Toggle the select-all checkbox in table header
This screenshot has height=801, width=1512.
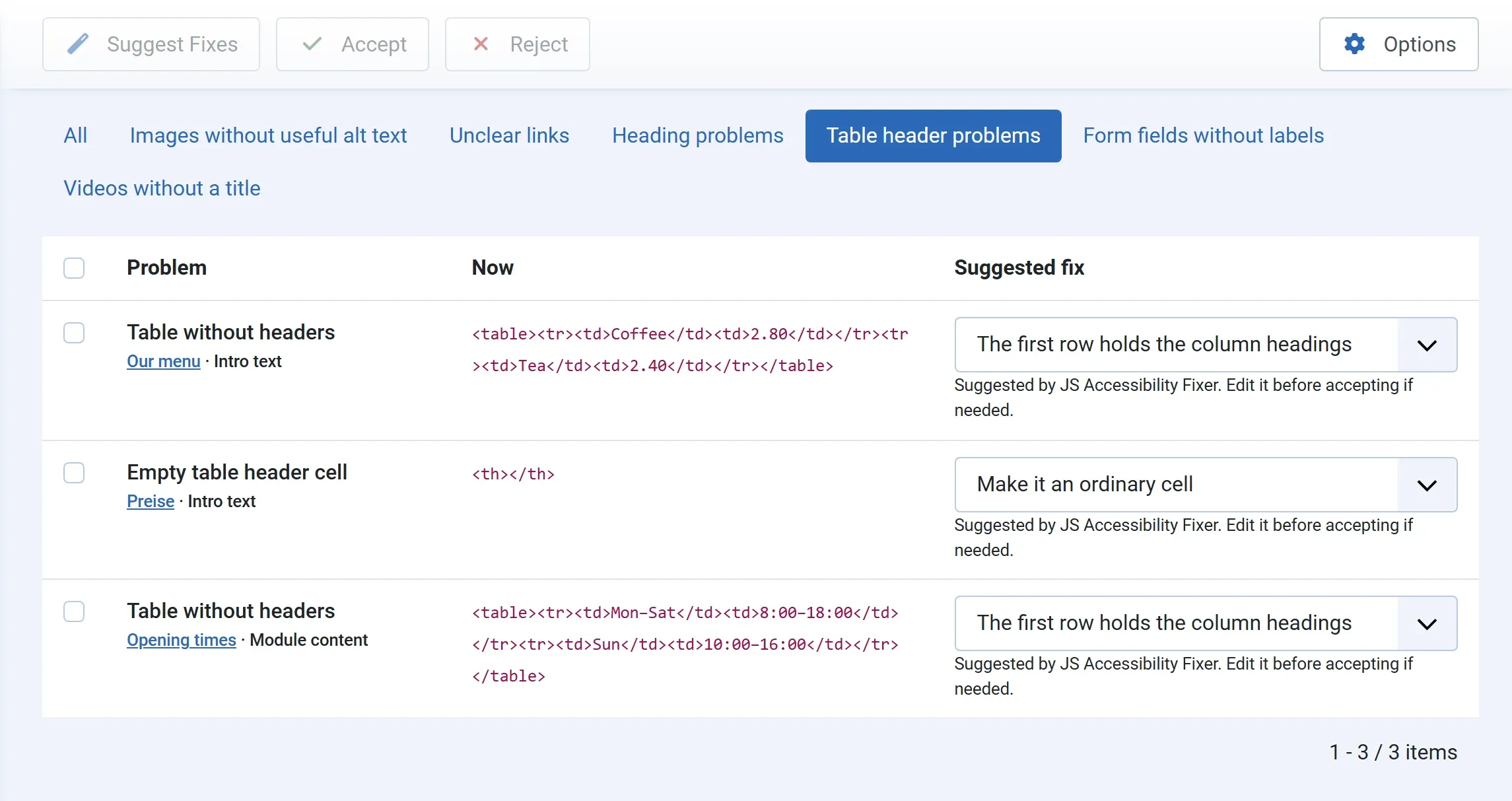[74, 268]
